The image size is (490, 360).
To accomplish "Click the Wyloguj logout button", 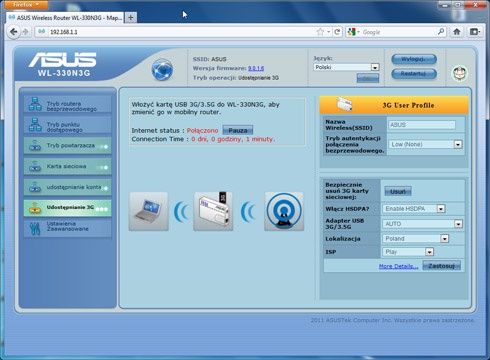I will [x=414, y=59].
